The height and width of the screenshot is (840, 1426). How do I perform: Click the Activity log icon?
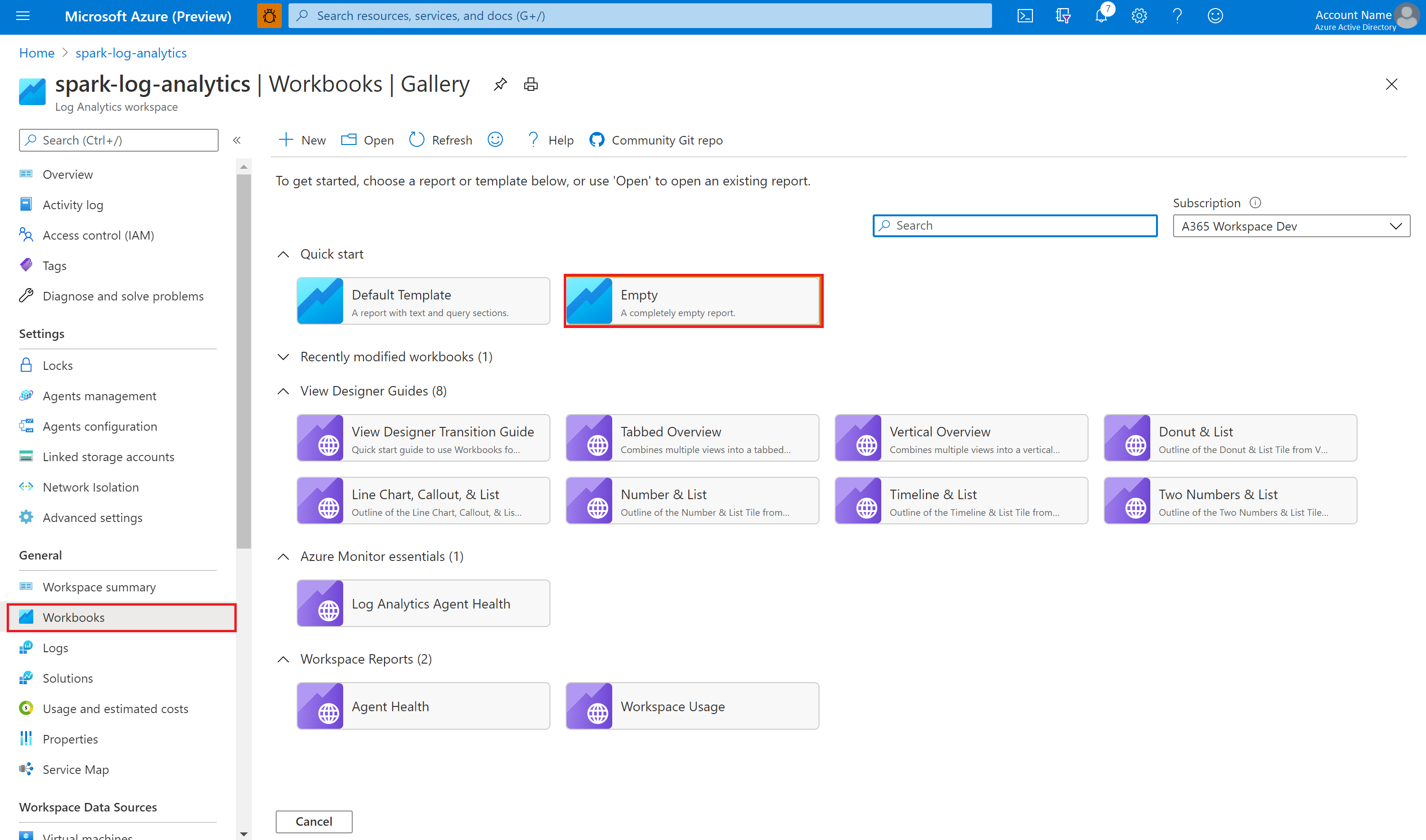point(27,204)
